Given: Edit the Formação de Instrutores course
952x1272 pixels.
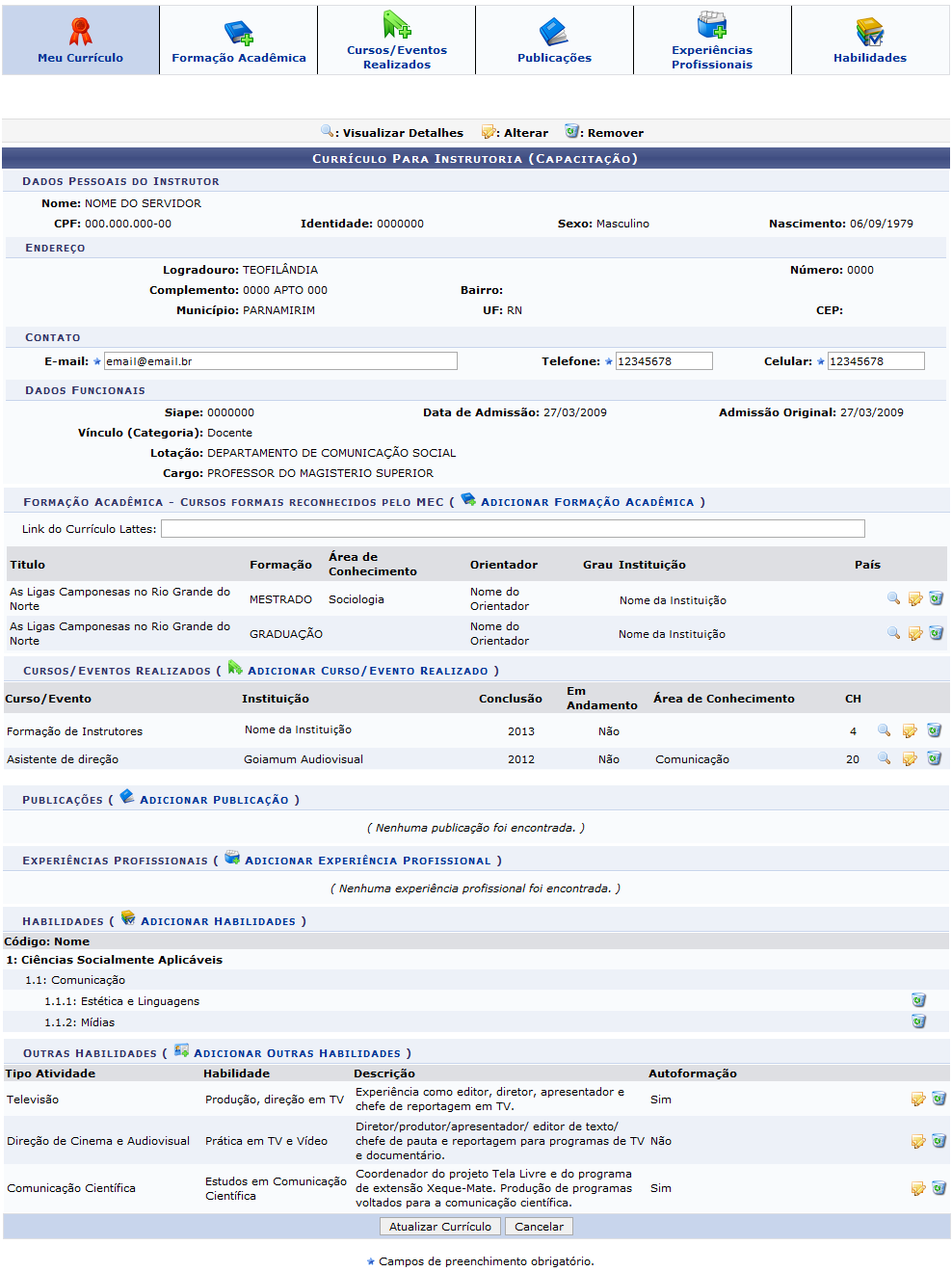Looking at the screenshot, I should pos(910,730).
